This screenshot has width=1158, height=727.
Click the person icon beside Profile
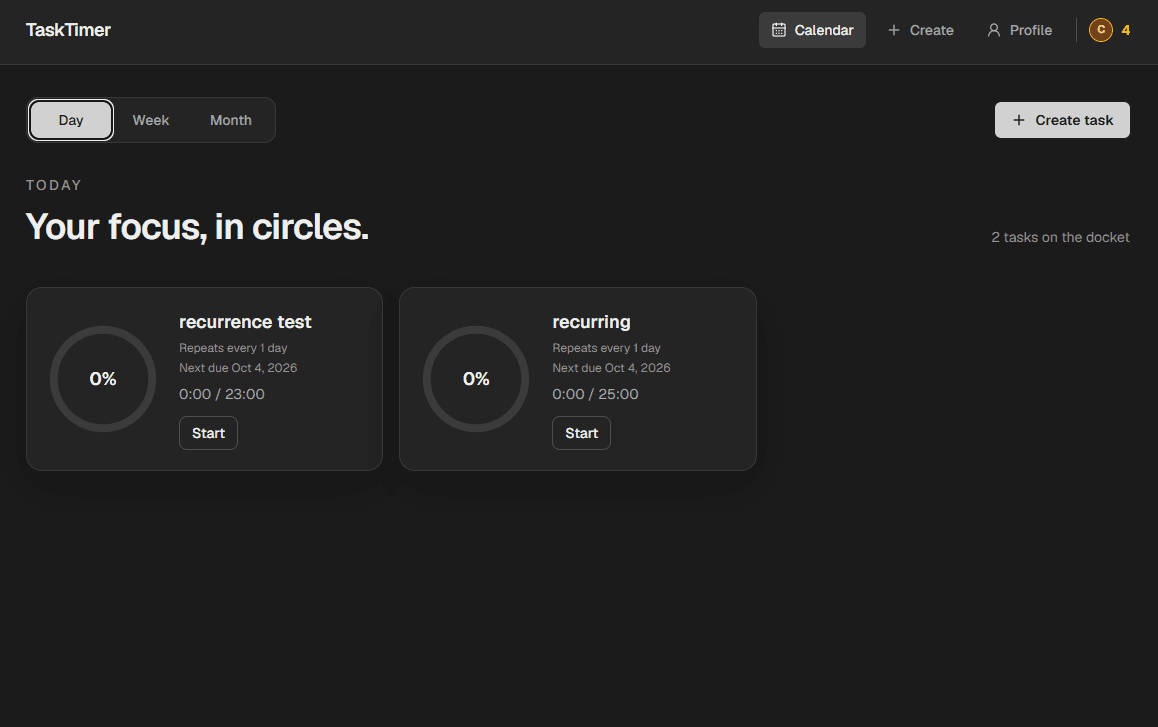coord(994,30)
